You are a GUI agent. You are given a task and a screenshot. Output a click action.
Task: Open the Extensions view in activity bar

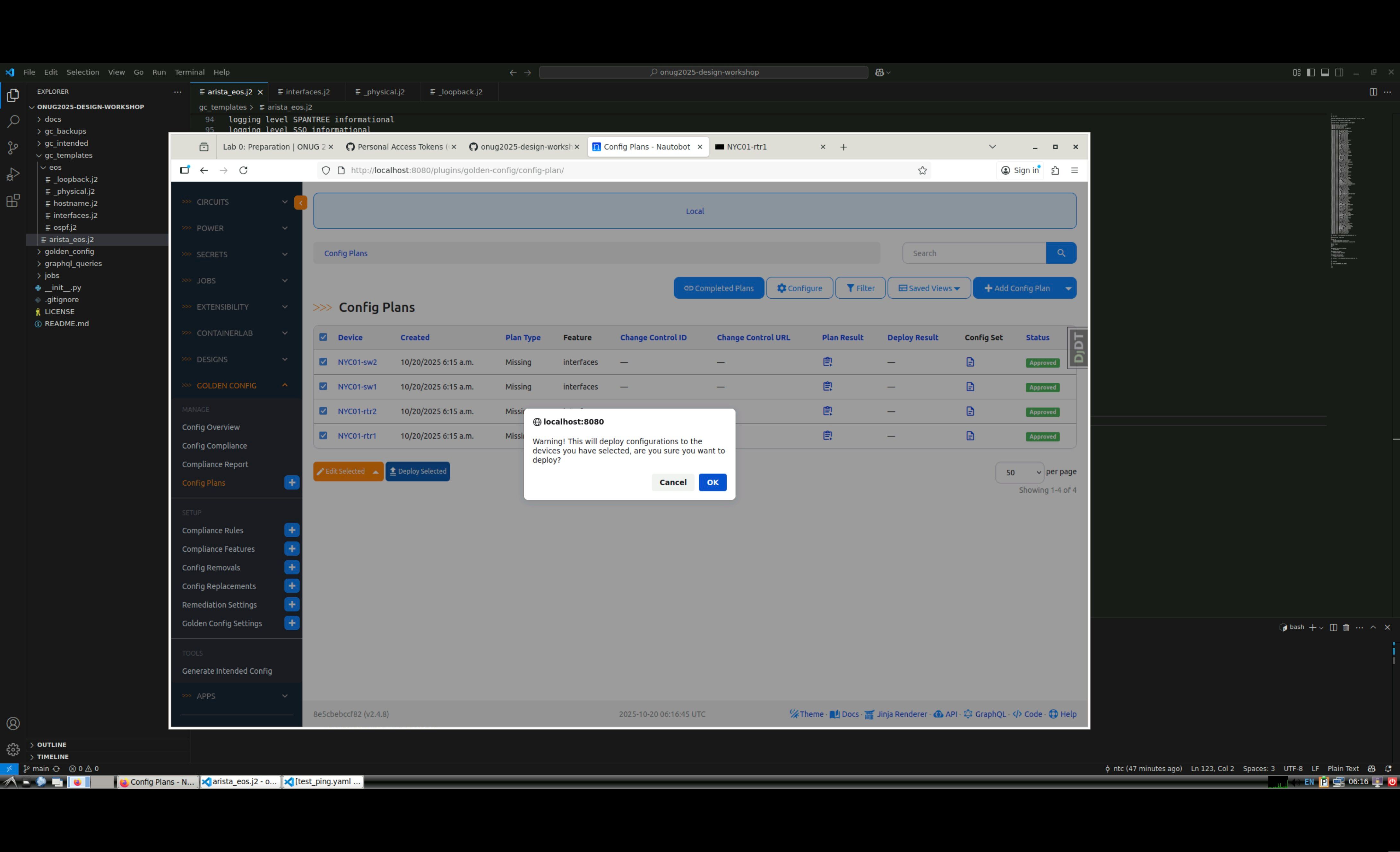[x=13, y=200]
